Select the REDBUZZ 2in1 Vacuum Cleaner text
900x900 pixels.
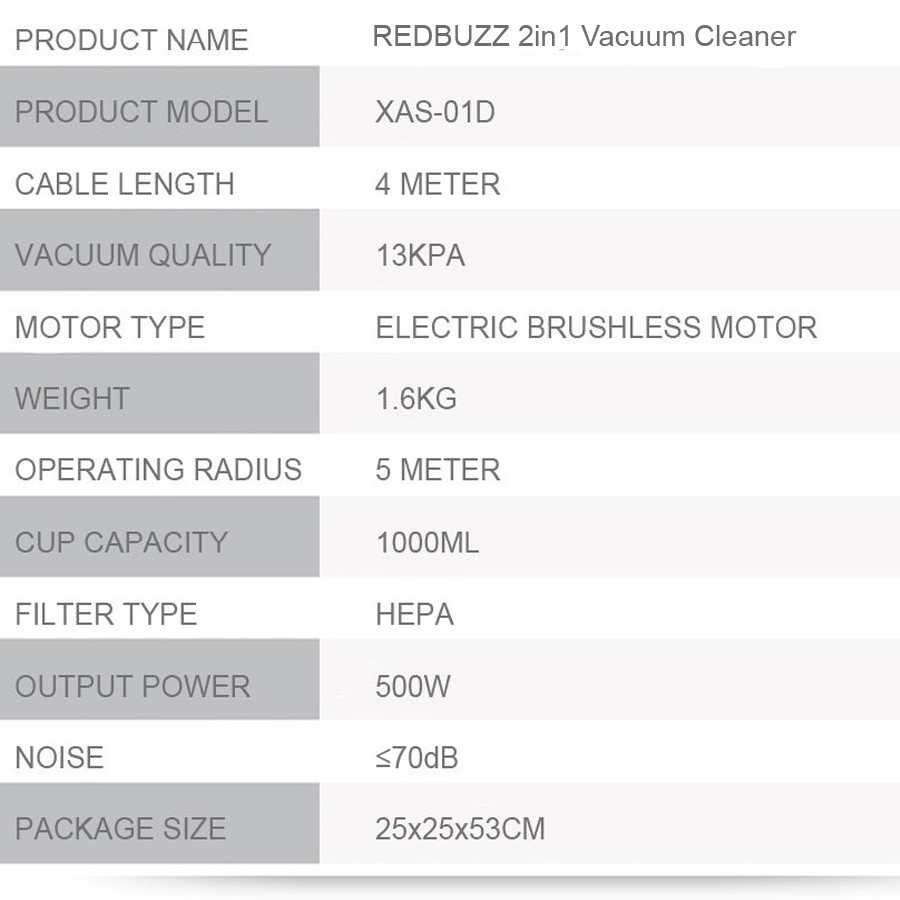584,37
